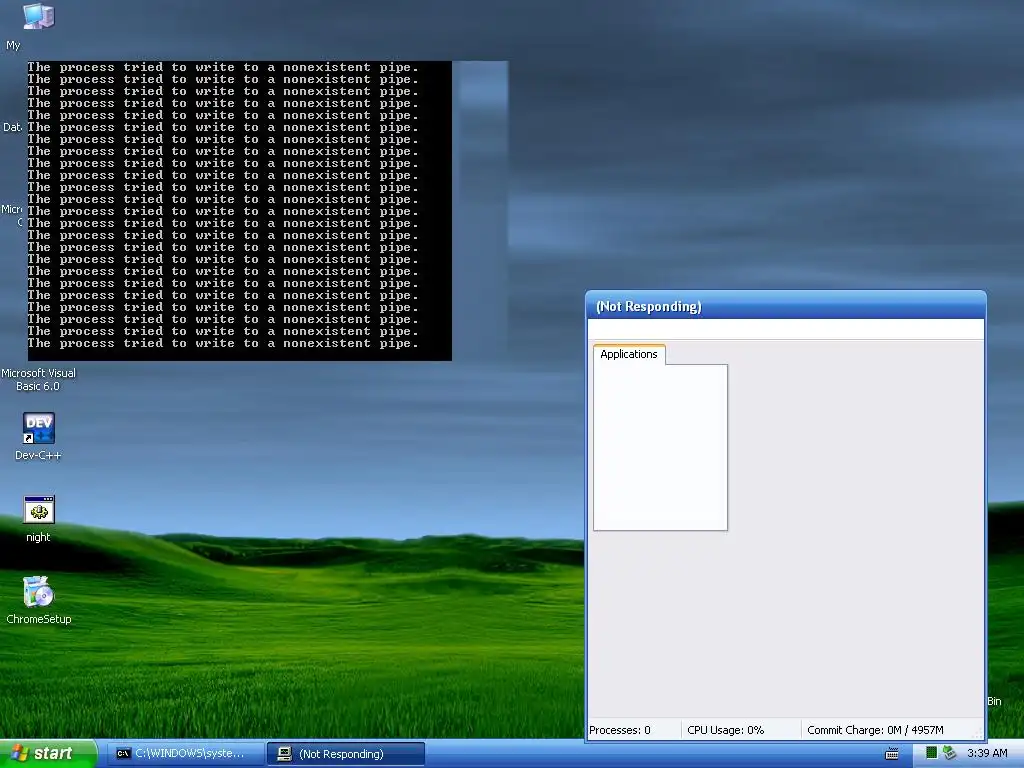Click the first console line about nonexistent pipe
Viewport: 1024px width, 768px height.
pyautogui.click(x=223, y=67)
